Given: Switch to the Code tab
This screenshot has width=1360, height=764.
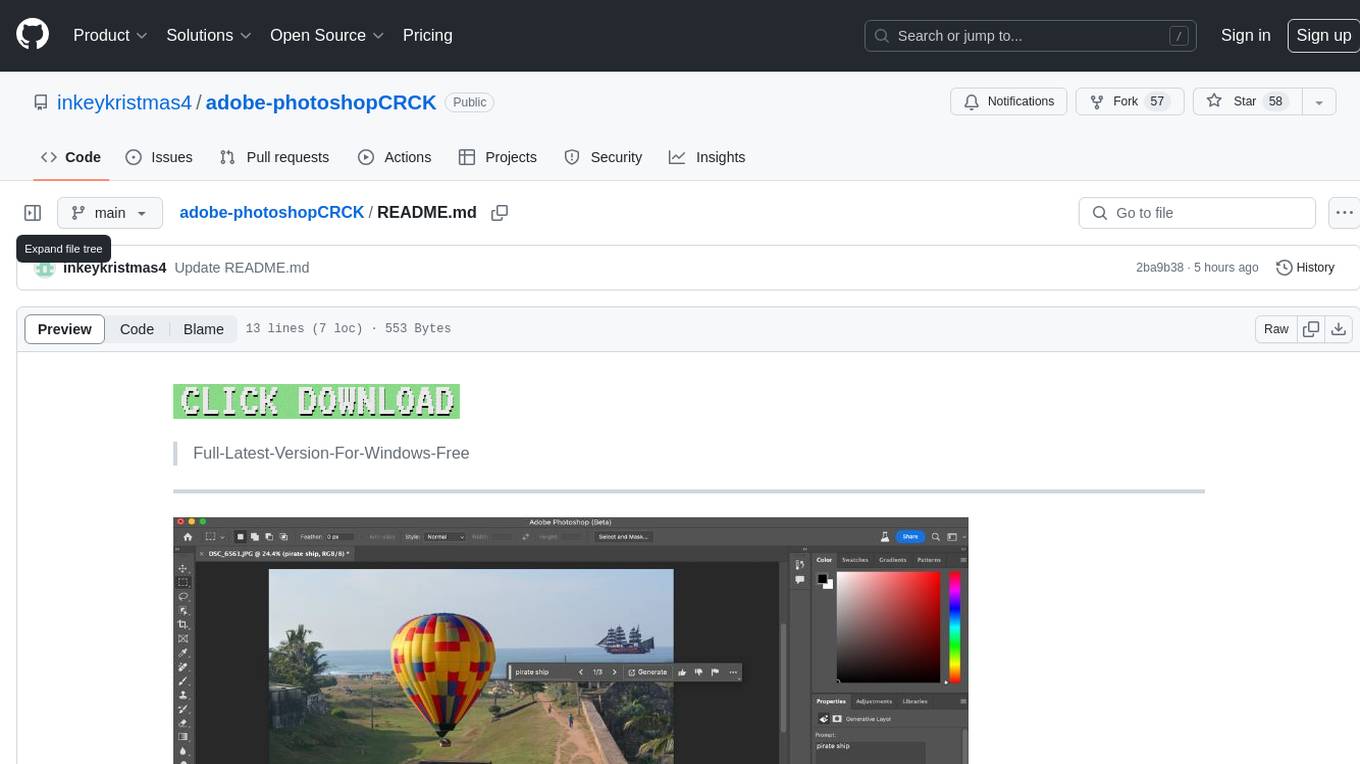Looking at the screenshot, I should (x=70, y=157).
